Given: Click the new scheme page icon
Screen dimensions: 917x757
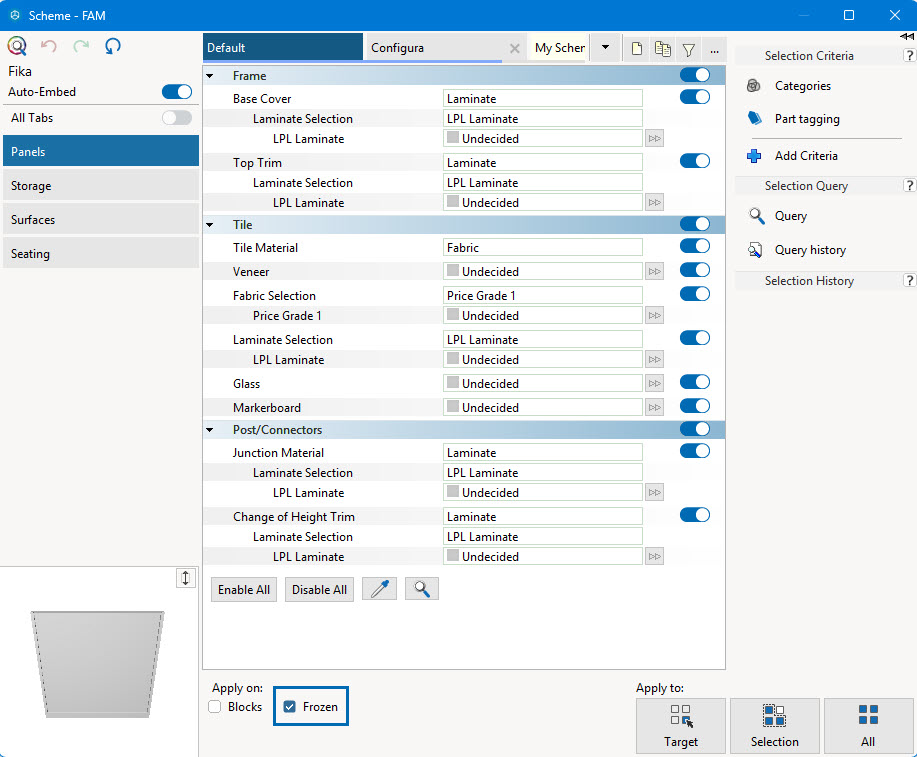Looking at the screenshot, I should point(637,49).
